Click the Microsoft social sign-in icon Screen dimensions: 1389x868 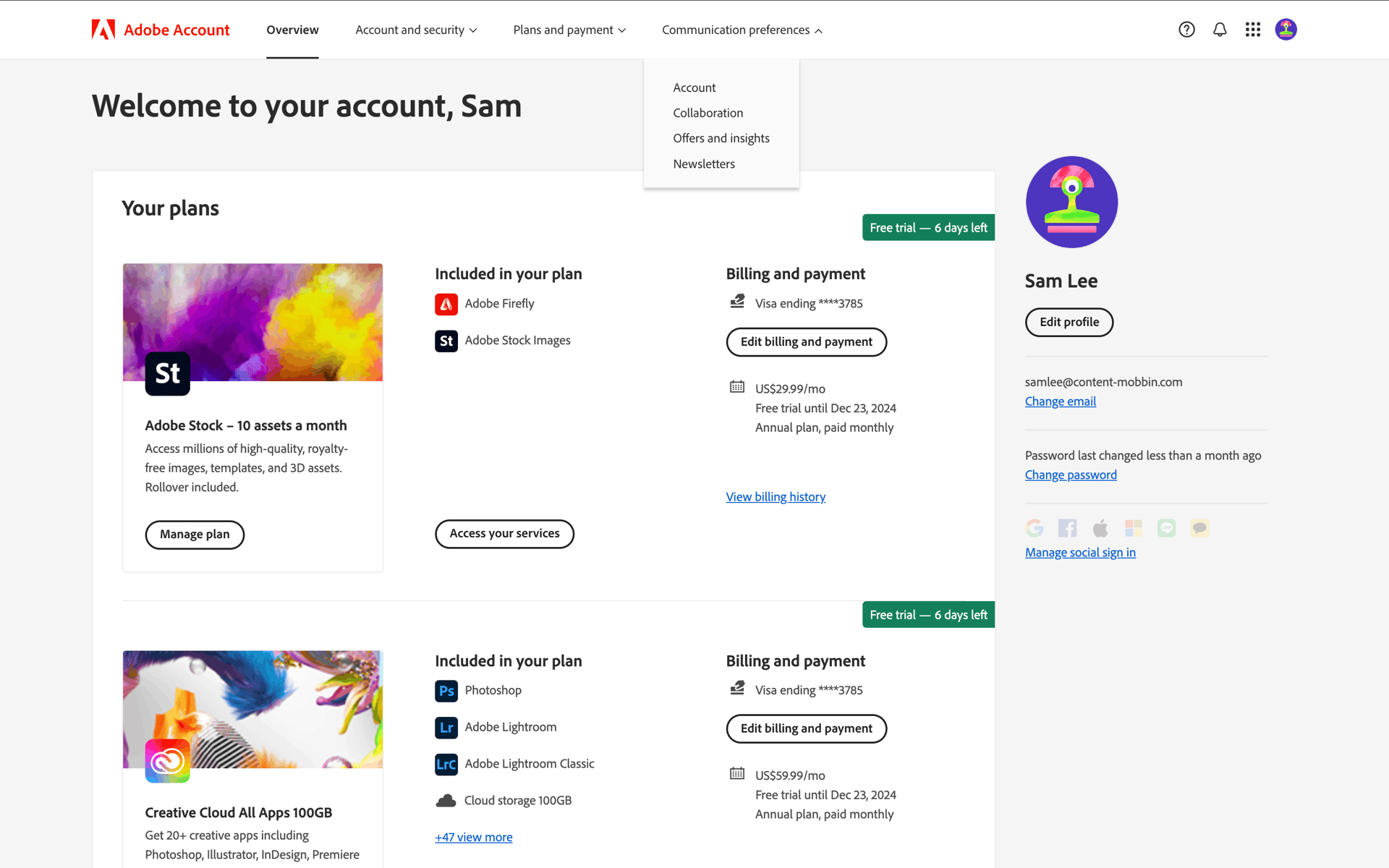point(1134,528)
